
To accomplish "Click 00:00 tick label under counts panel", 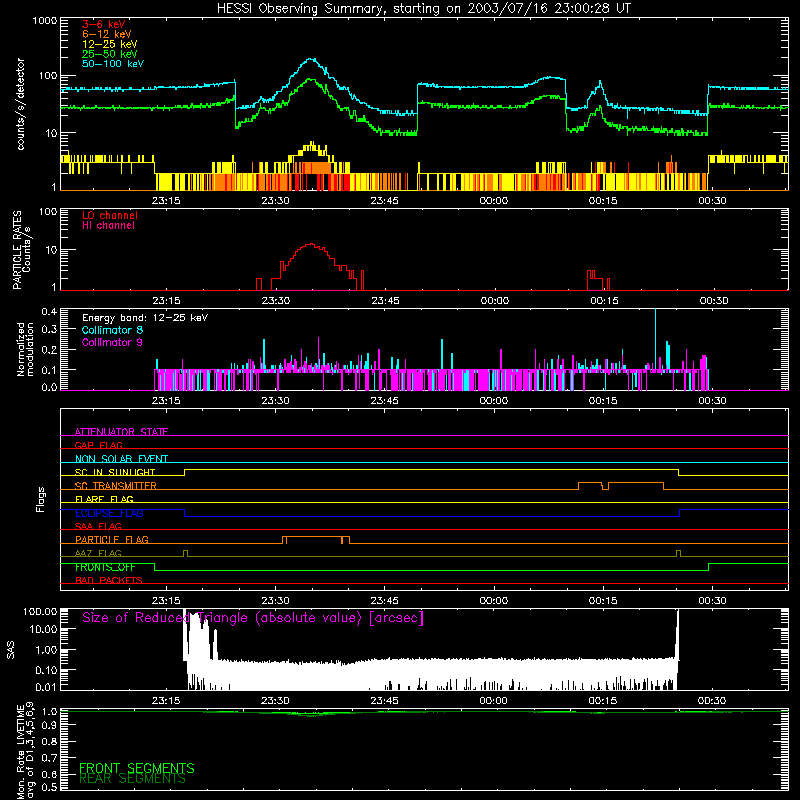I will pyautogui.click(x=493, y=201).
